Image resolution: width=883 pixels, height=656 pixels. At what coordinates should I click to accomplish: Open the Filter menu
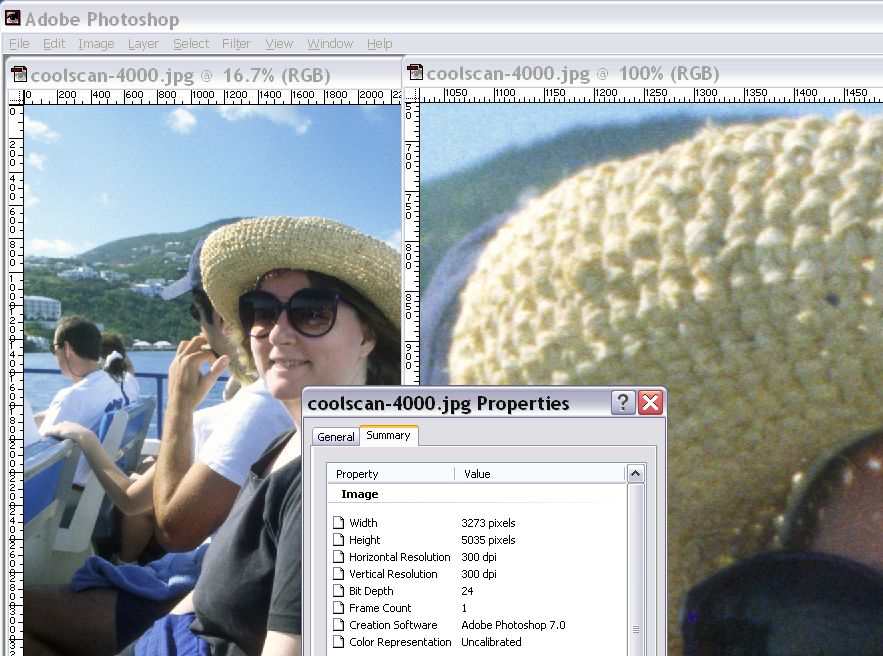tap(236, 43)
